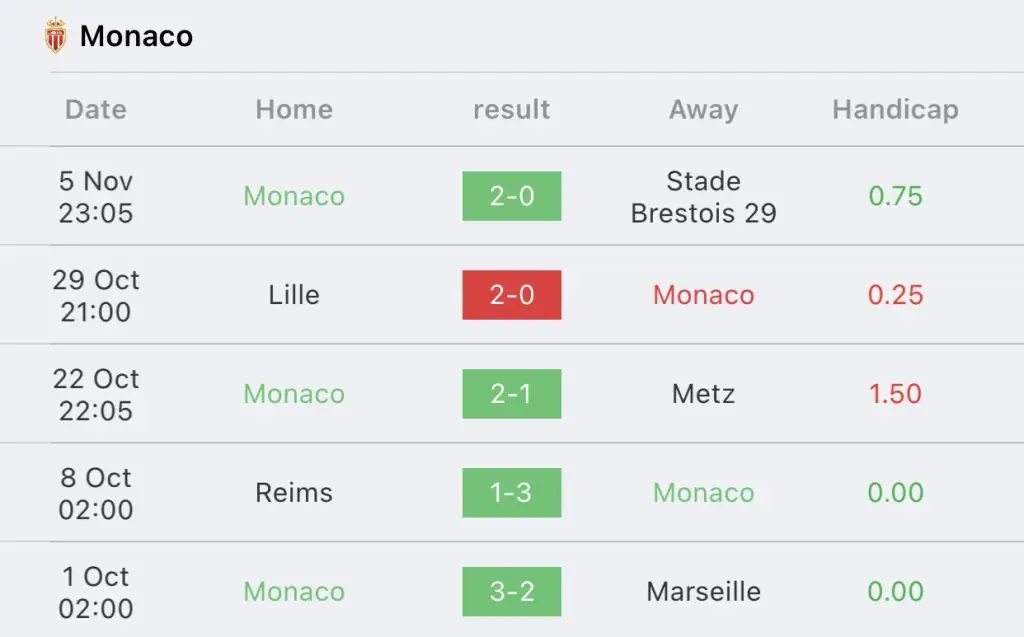Click the result column header

[511, 109]
